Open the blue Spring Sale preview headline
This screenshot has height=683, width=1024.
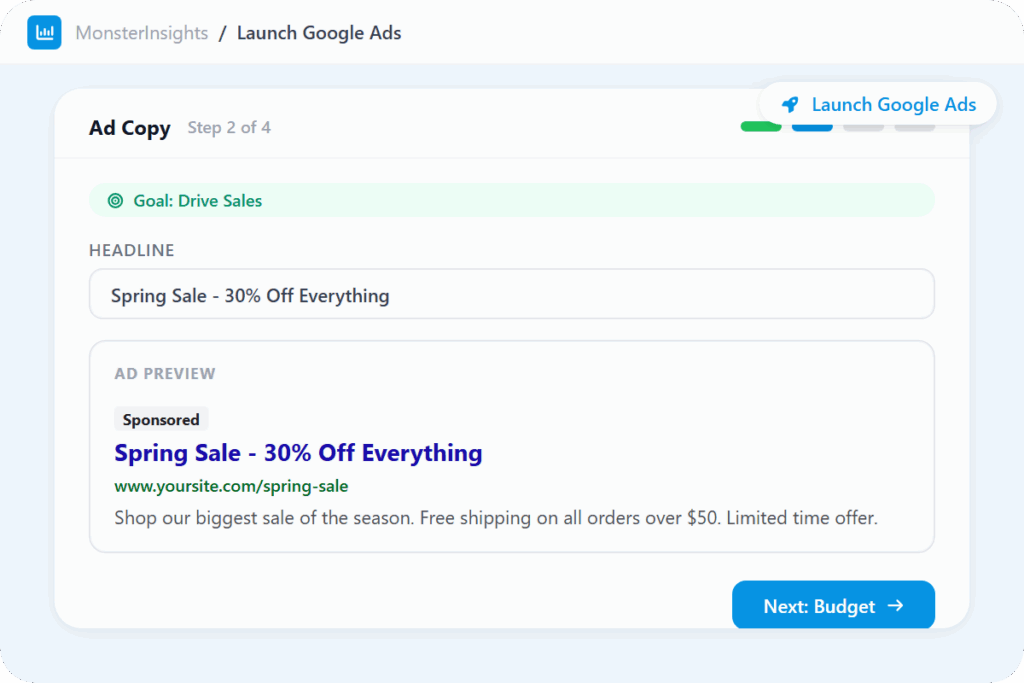point(298,453)
